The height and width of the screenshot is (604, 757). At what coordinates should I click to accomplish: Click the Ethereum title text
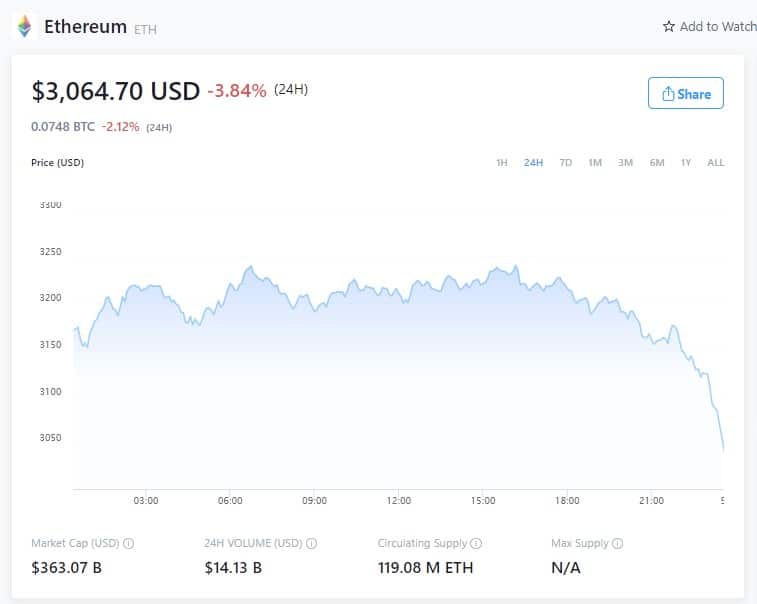[x=85, y=27]
